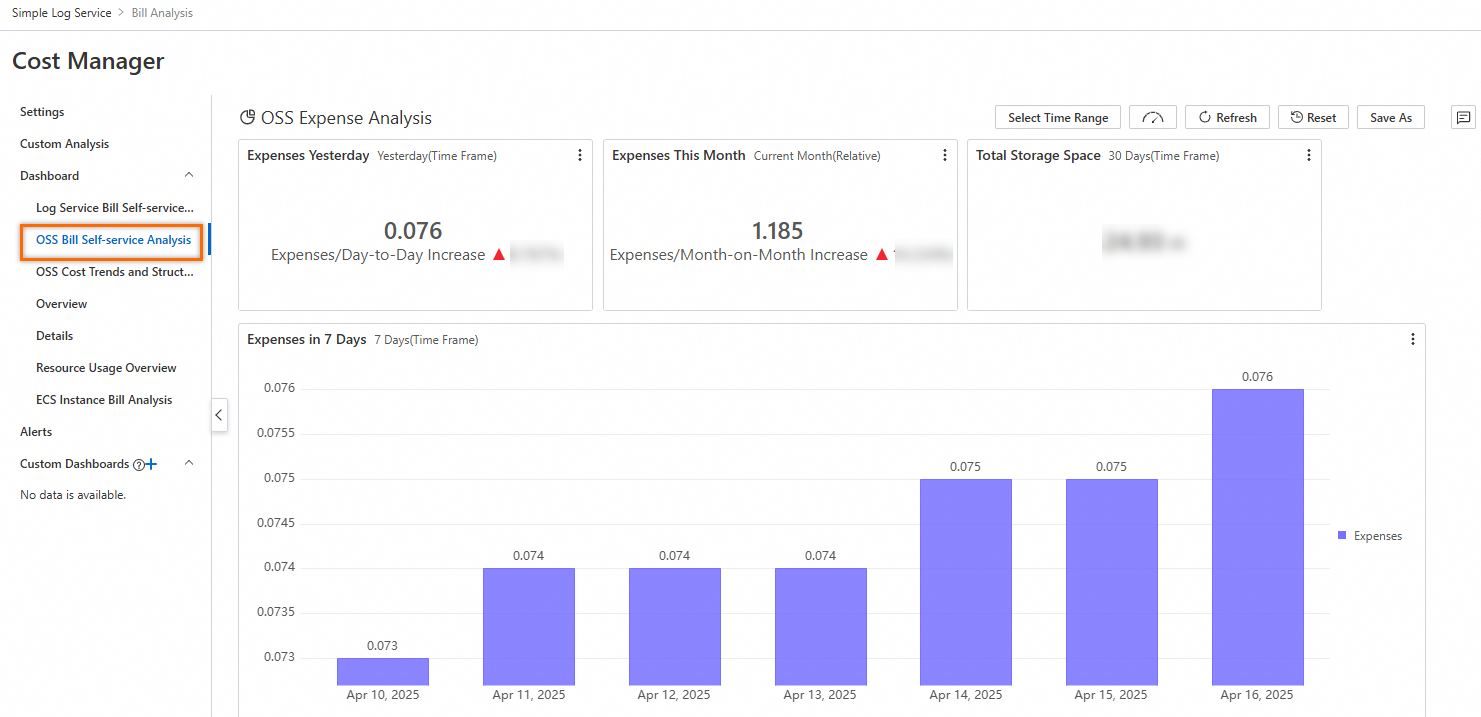Open Settings in the sidebar

[42, 112]
